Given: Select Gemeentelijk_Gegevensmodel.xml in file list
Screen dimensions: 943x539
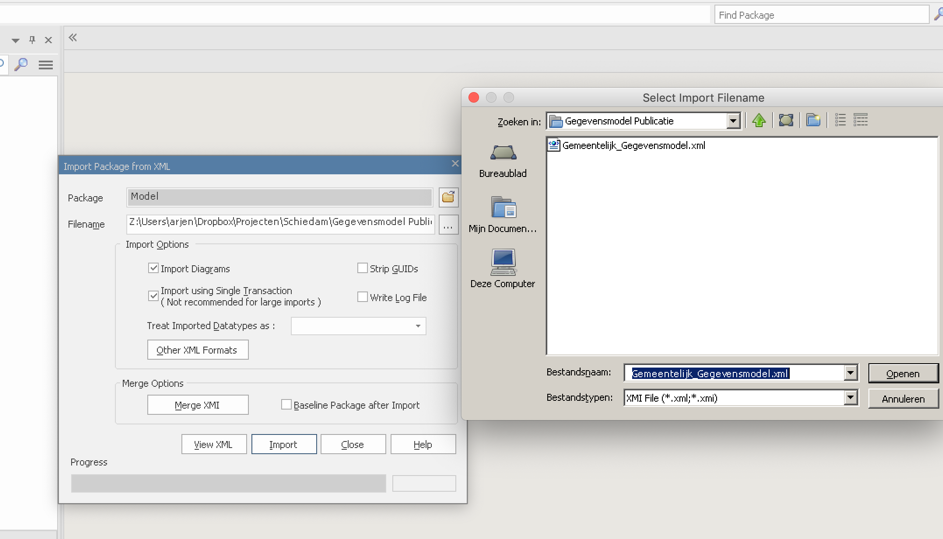Looking at the screenshot, I should pos(632,145).
